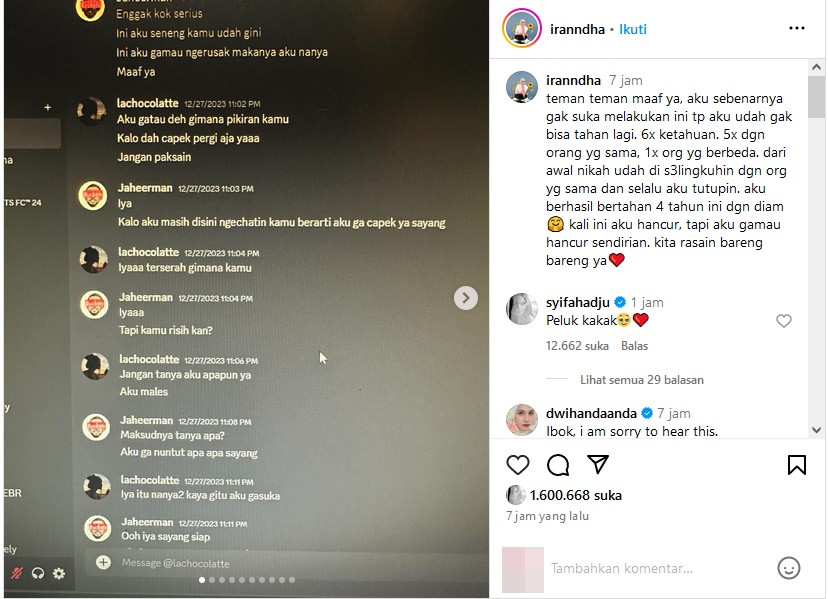The image size is (828, 599).
Task: Like syifahadju's comment with small heart
Action: pos(784,321)
